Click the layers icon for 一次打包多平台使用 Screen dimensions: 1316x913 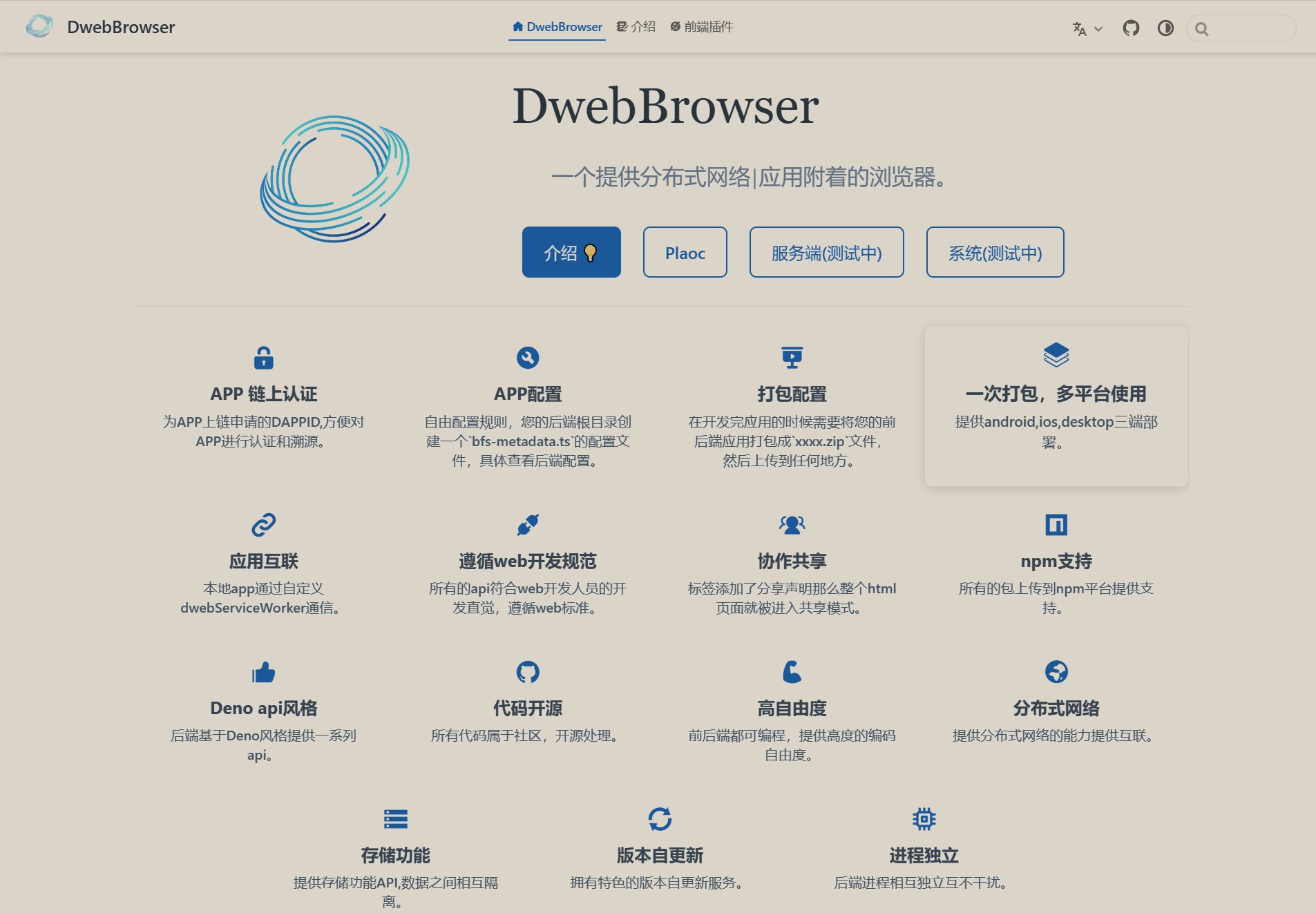click(x=1056, y=356)
